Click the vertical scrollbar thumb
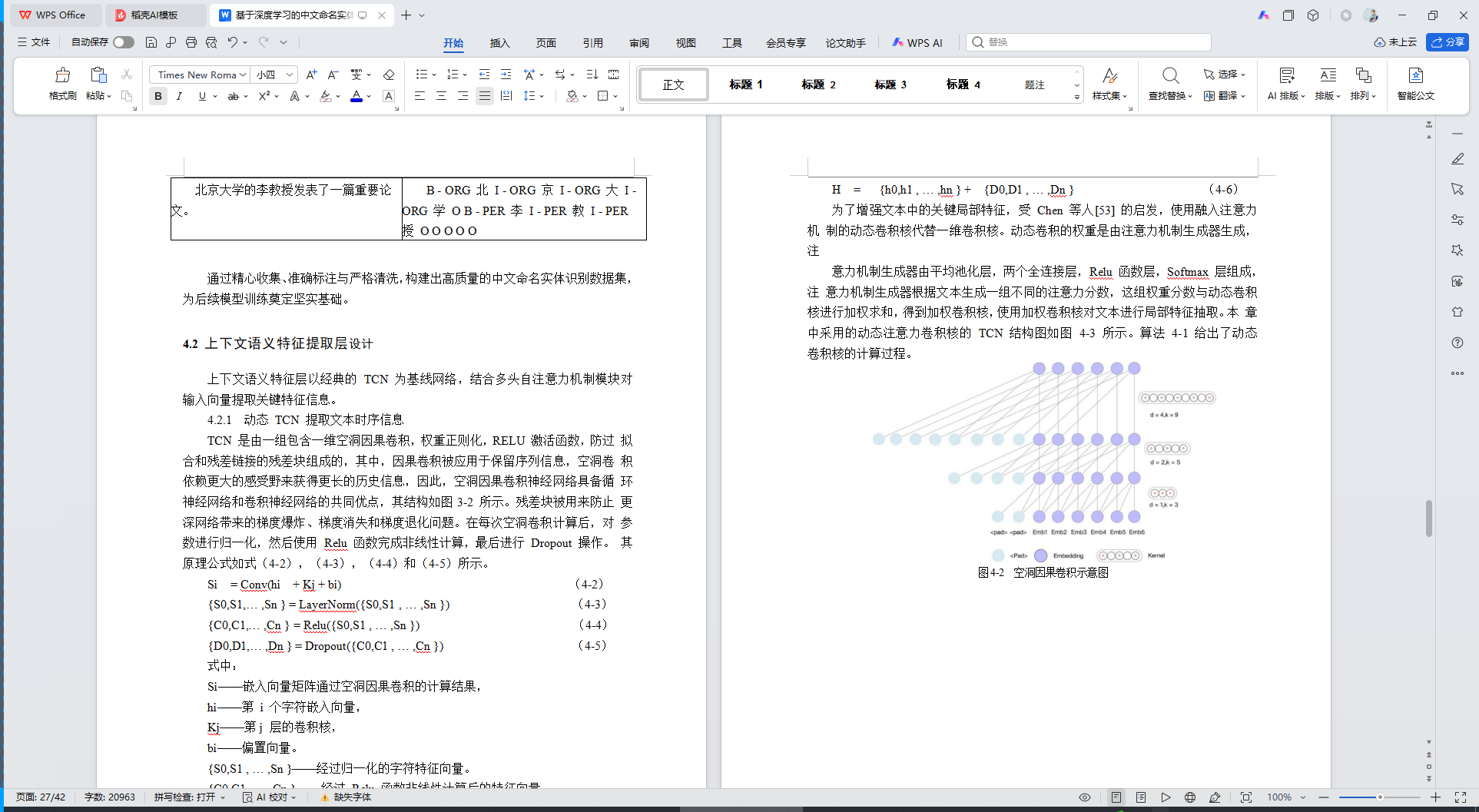1479x812 pixels. (1429, 519)
